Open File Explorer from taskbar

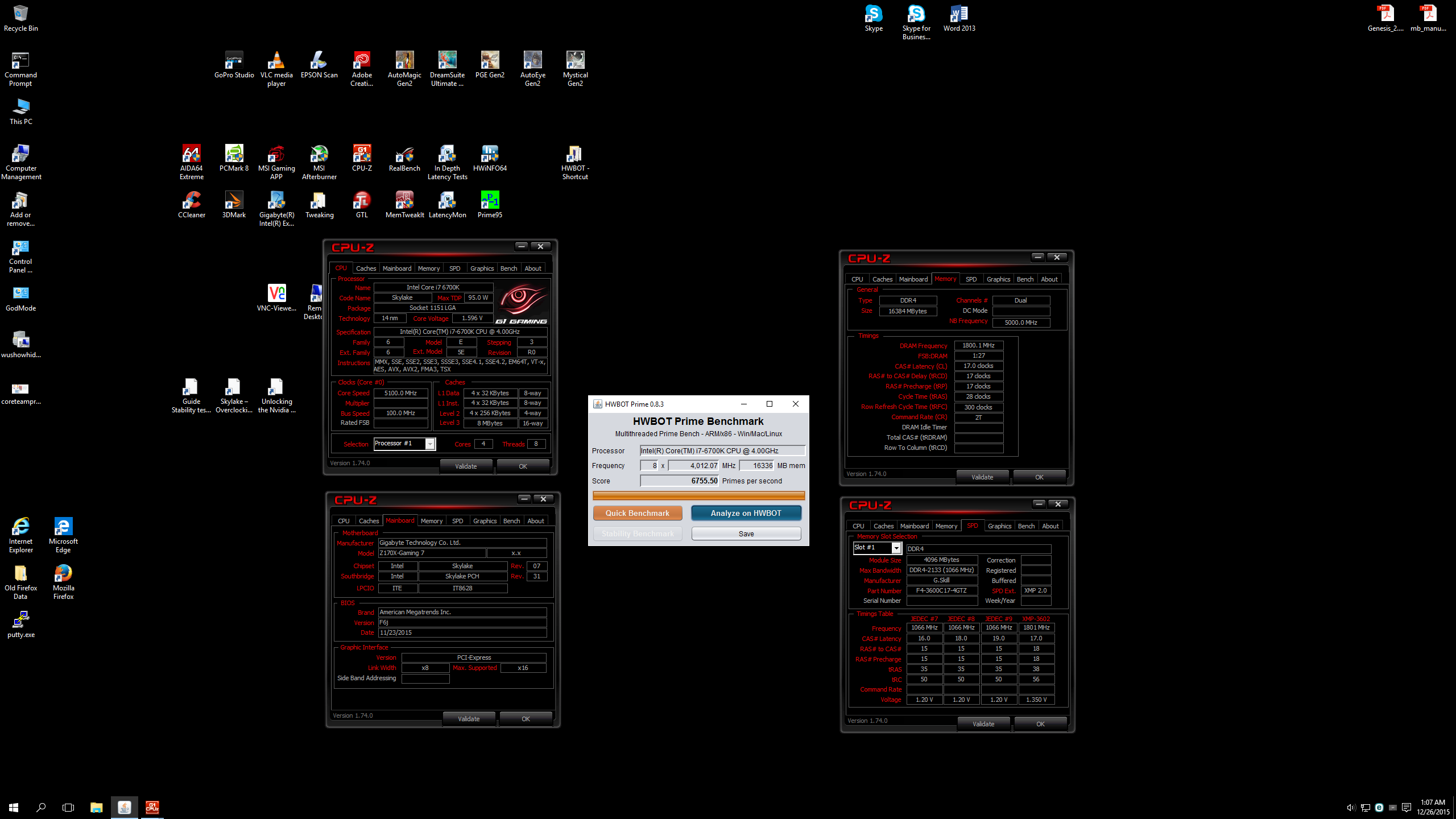(x=96, y=807)
